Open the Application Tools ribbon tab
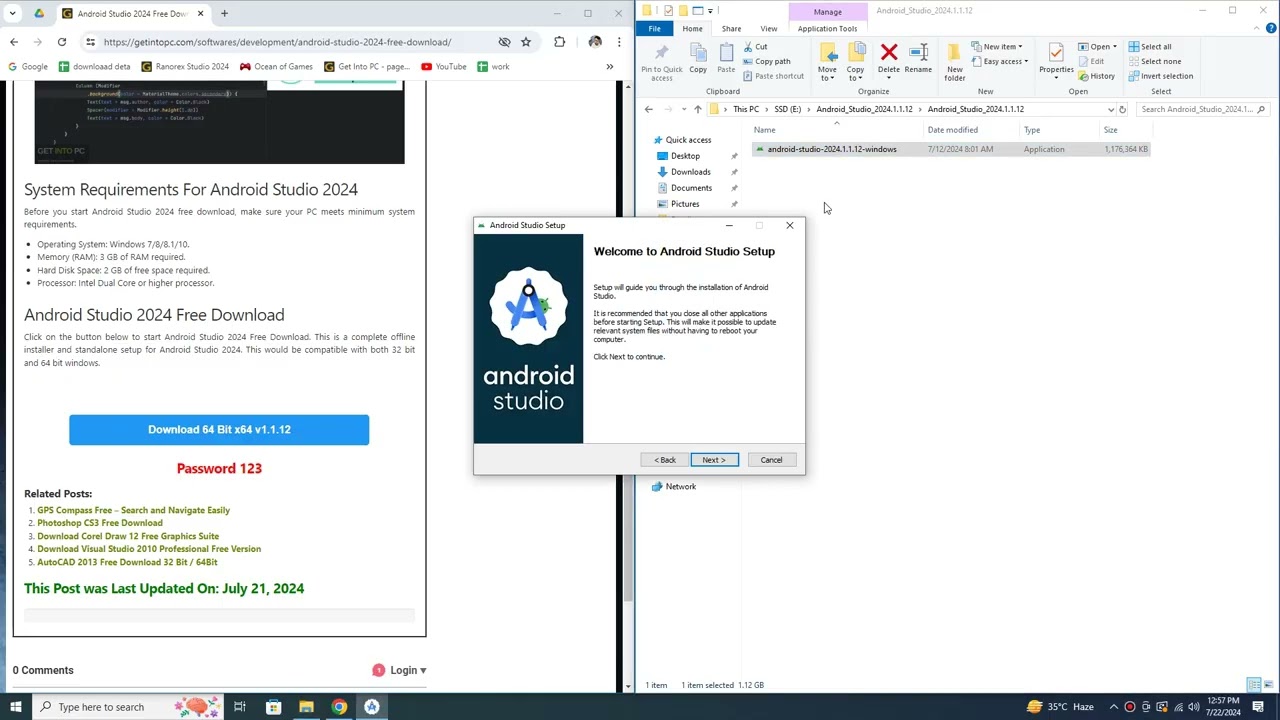1280x720 pixels. pyautogui.click(x=827, y=28)
